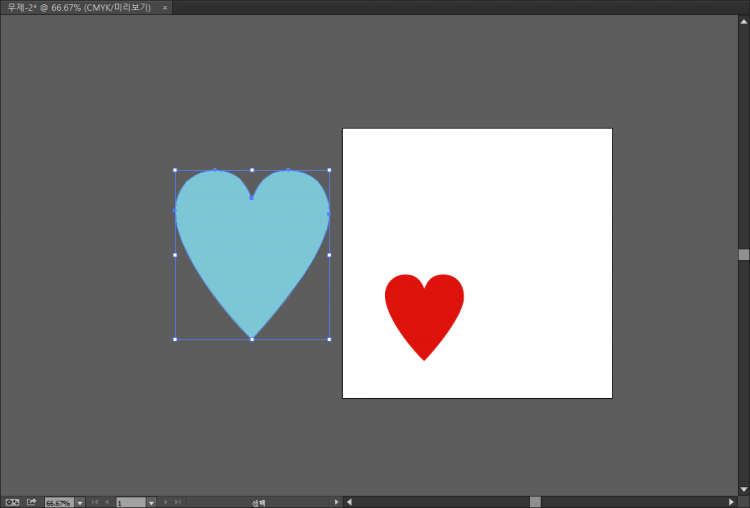Click horizontal scrollbar left arrow
This screenshot has width=750, height=508.
[349, 502]
